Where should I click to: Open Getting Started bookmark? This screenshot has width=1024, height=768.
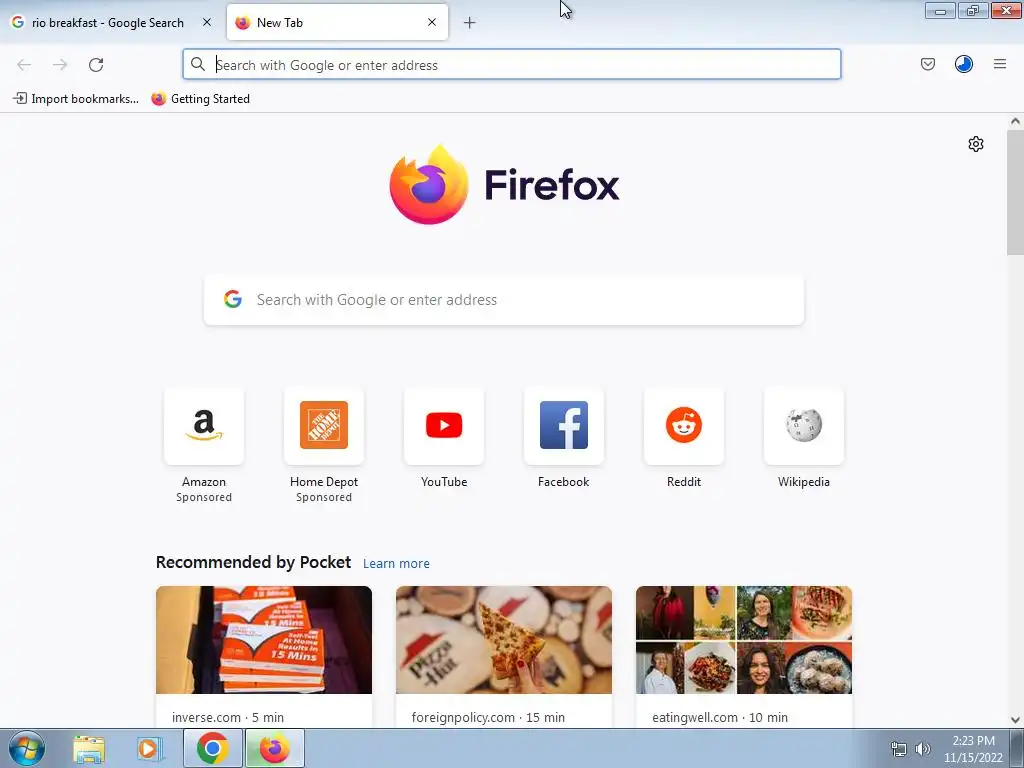coord(200,99)
